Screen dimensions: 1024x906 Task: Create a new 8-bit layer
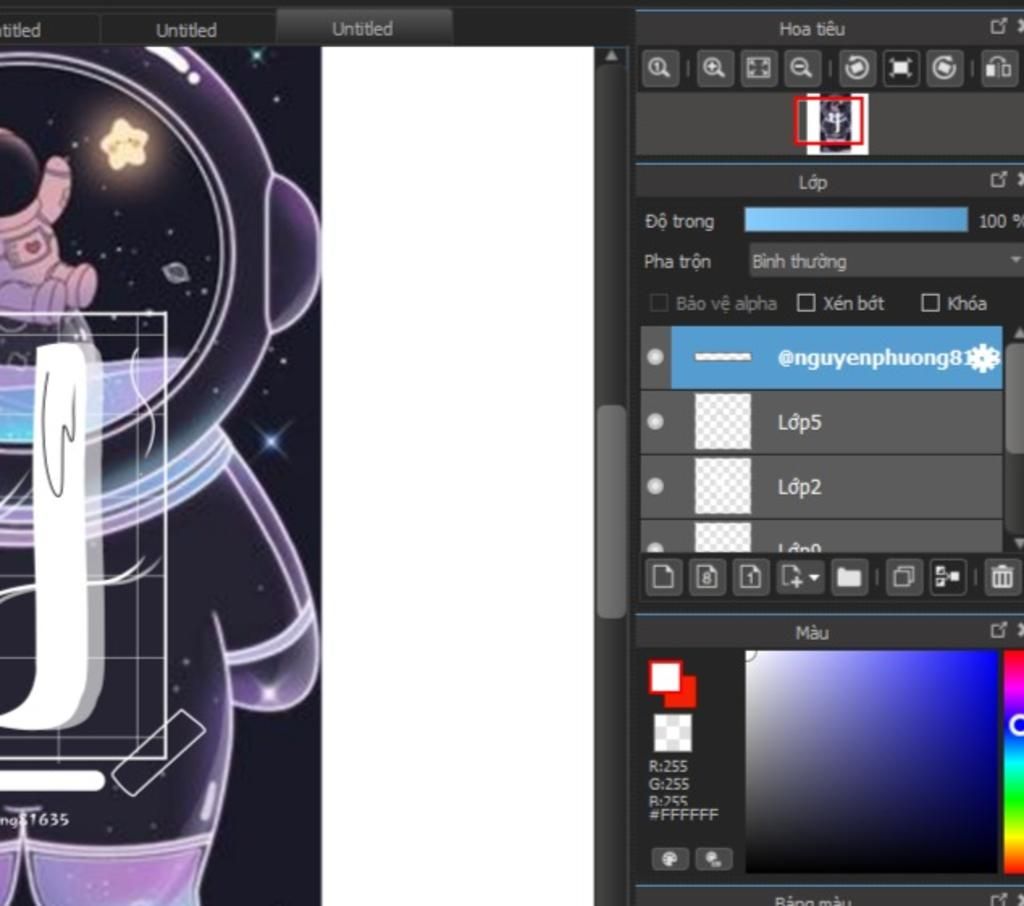tap(707, 577)
